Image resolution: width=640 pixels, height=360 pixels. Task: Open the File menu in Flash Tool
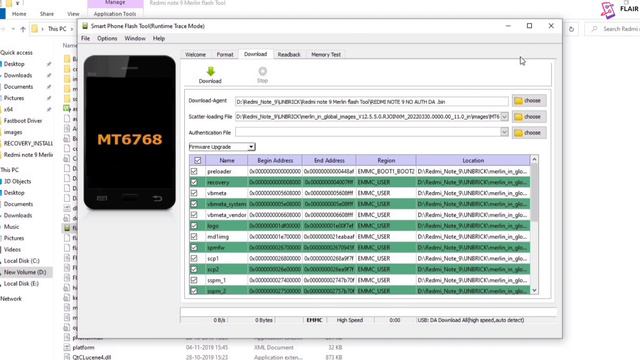[85, 38]
